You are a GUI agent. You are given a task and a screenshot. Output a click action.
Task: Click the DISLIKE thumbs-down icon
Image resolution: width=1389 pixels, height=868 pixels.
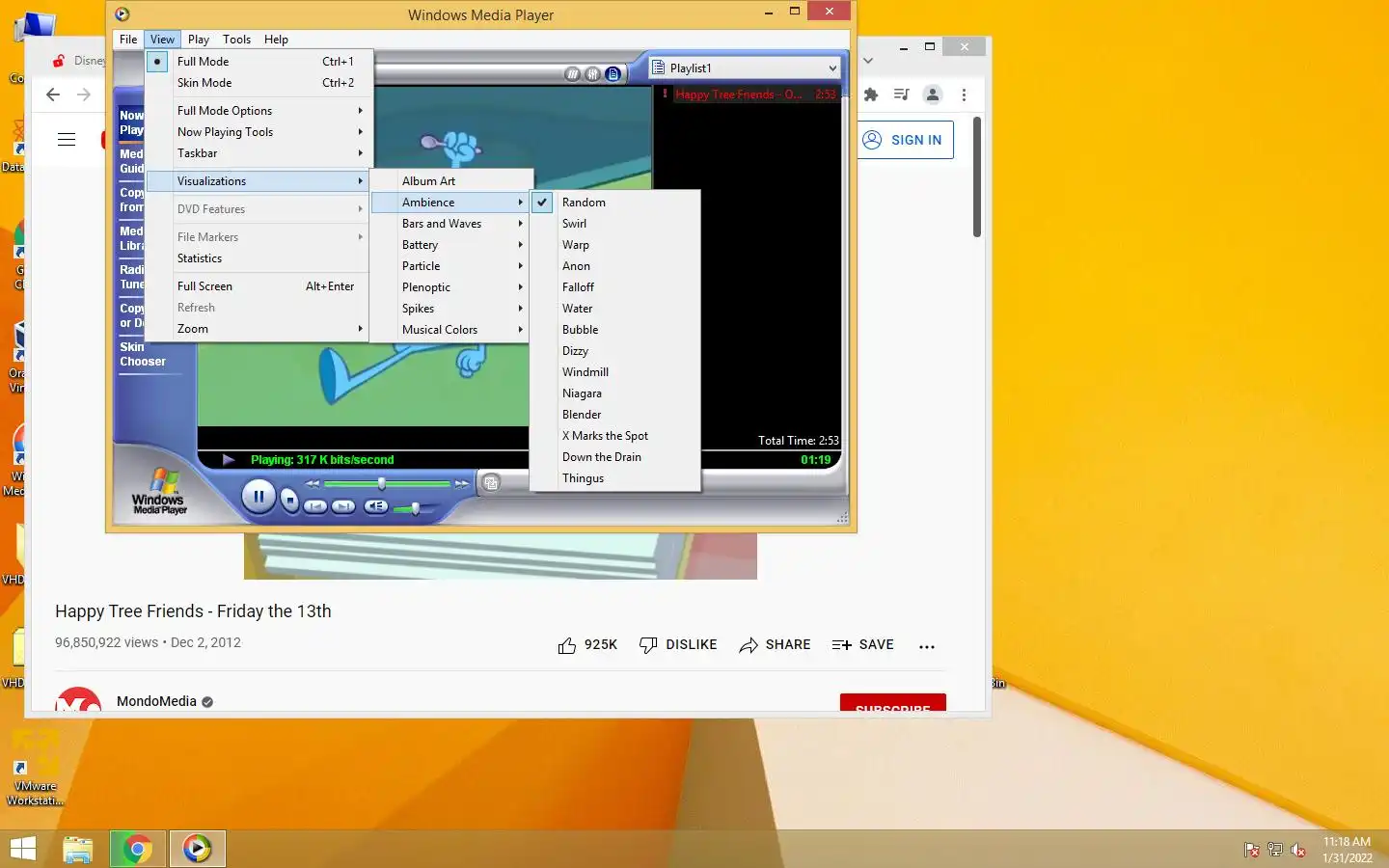[x=648, y=645]
